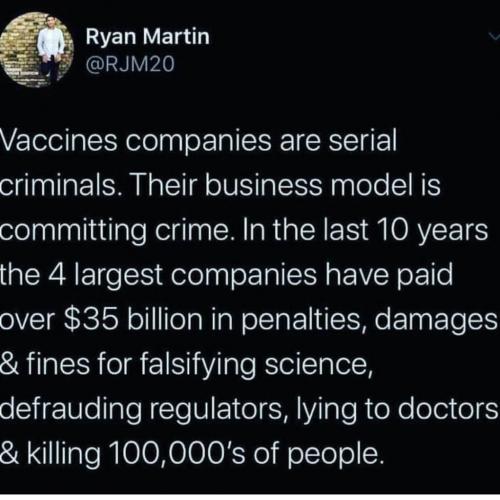
Task: Click the word Vaccines in the tweet
Action: [59, 140]
